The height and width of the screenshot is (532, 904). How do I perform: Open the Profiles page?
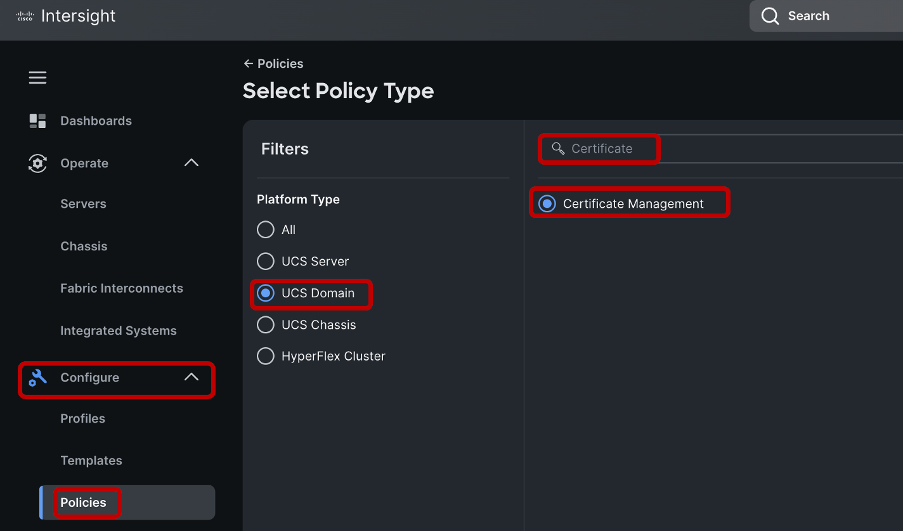click(x=82, y=418)
